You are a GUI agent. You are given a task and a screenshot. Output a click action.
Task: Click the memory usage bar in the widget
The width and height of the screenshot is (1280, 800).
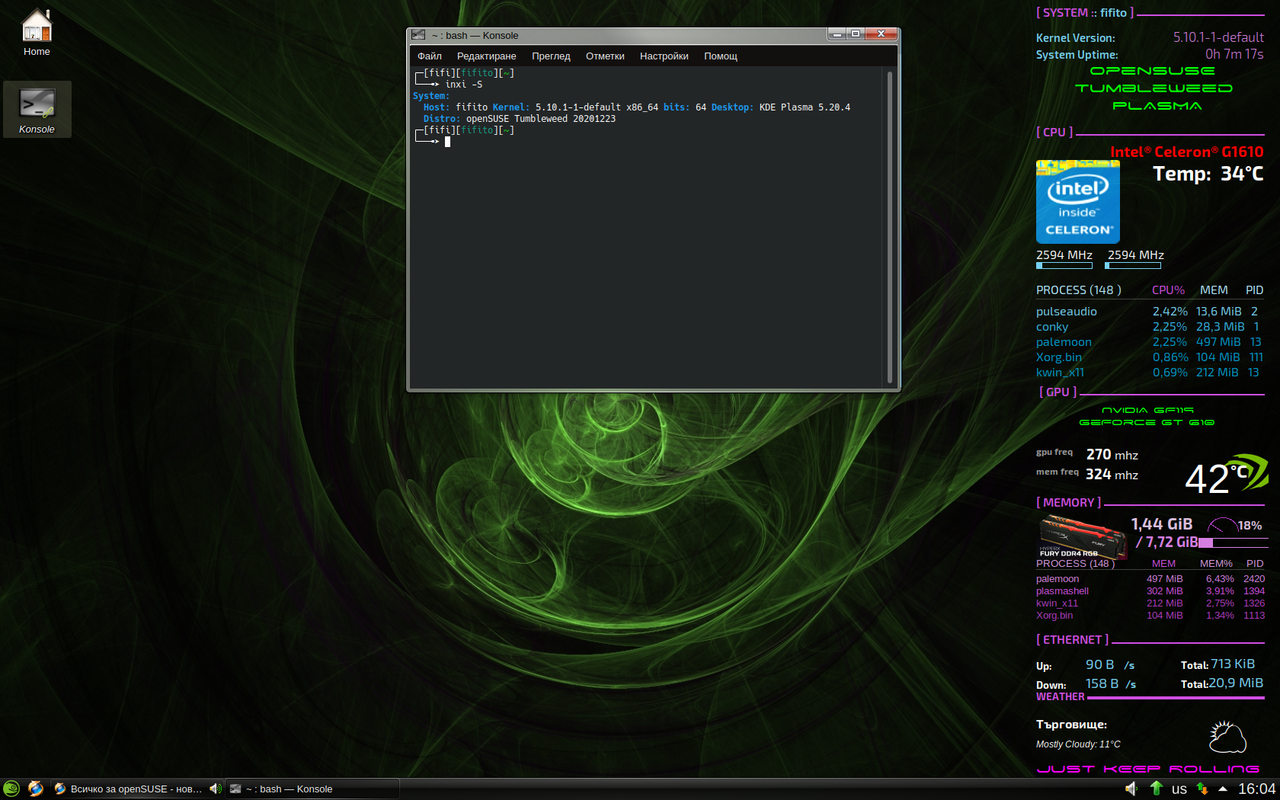1233,542
